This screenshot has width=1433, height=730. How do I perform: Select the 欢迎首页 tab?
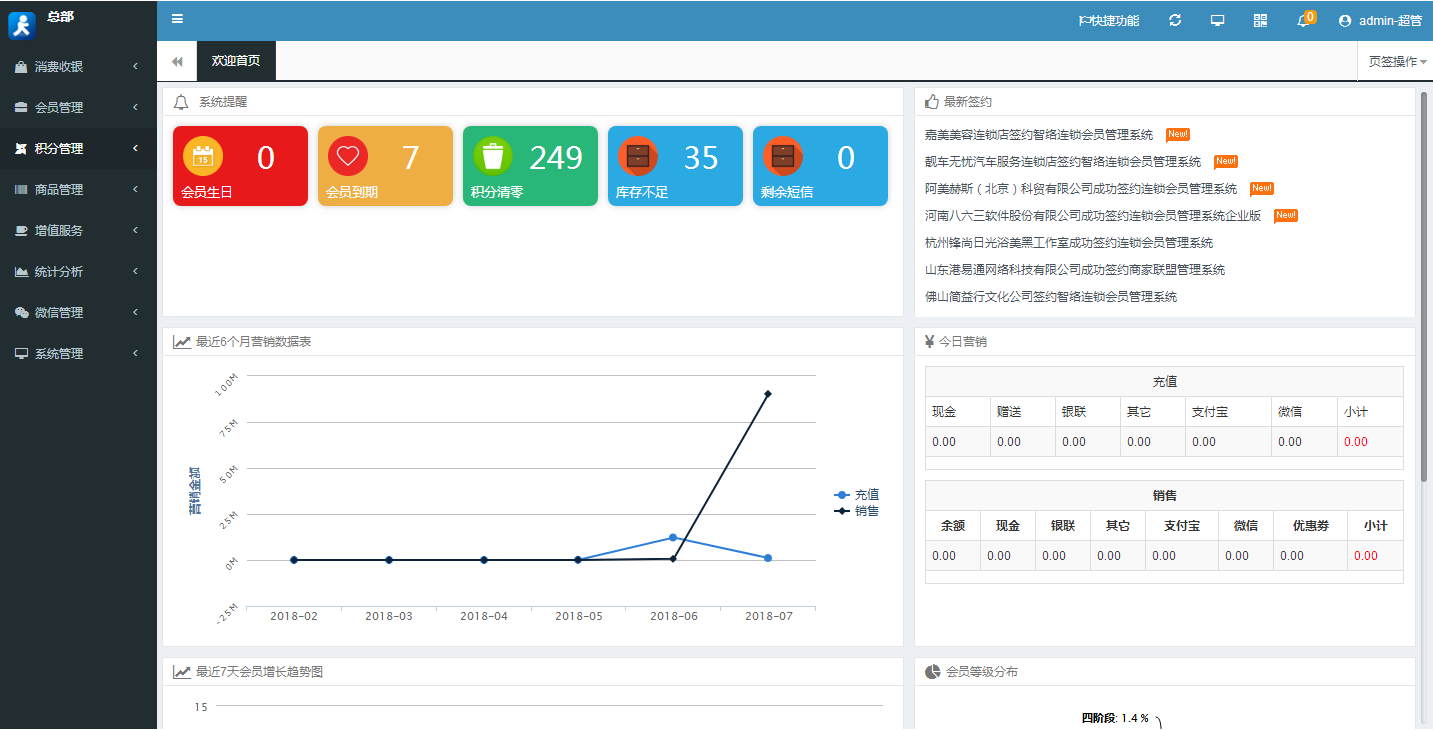(236, 61)
